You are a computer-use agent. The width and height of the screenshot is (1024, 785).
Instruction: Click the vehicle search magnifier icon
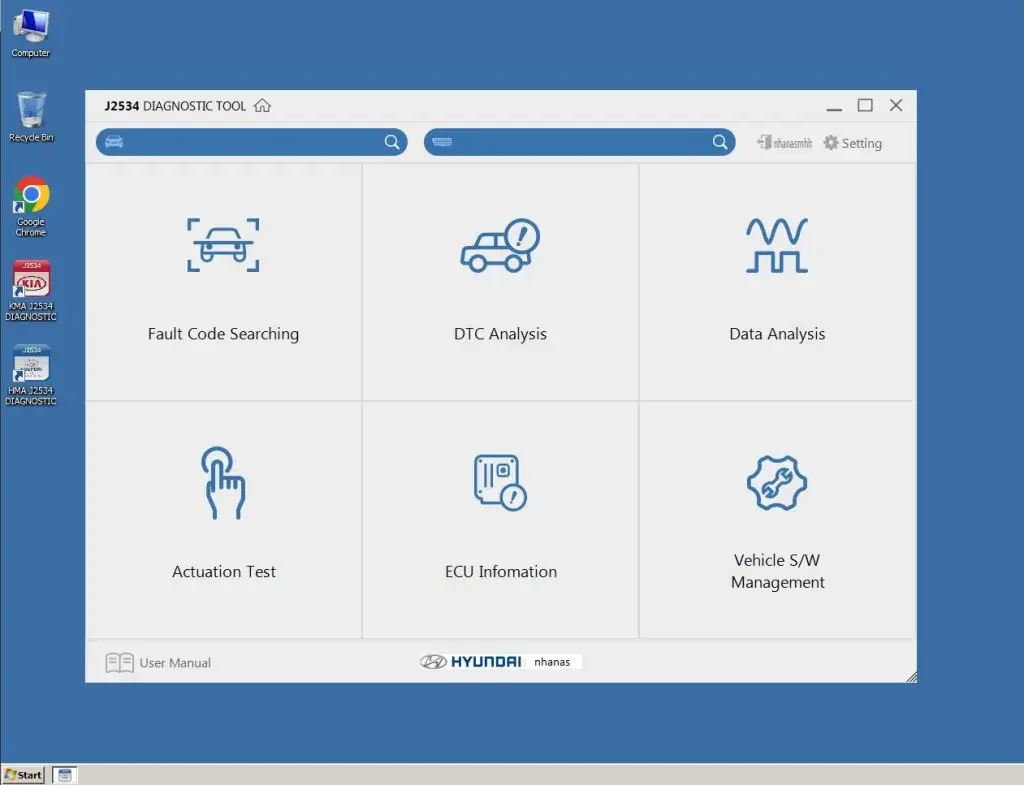coord(392,142)
